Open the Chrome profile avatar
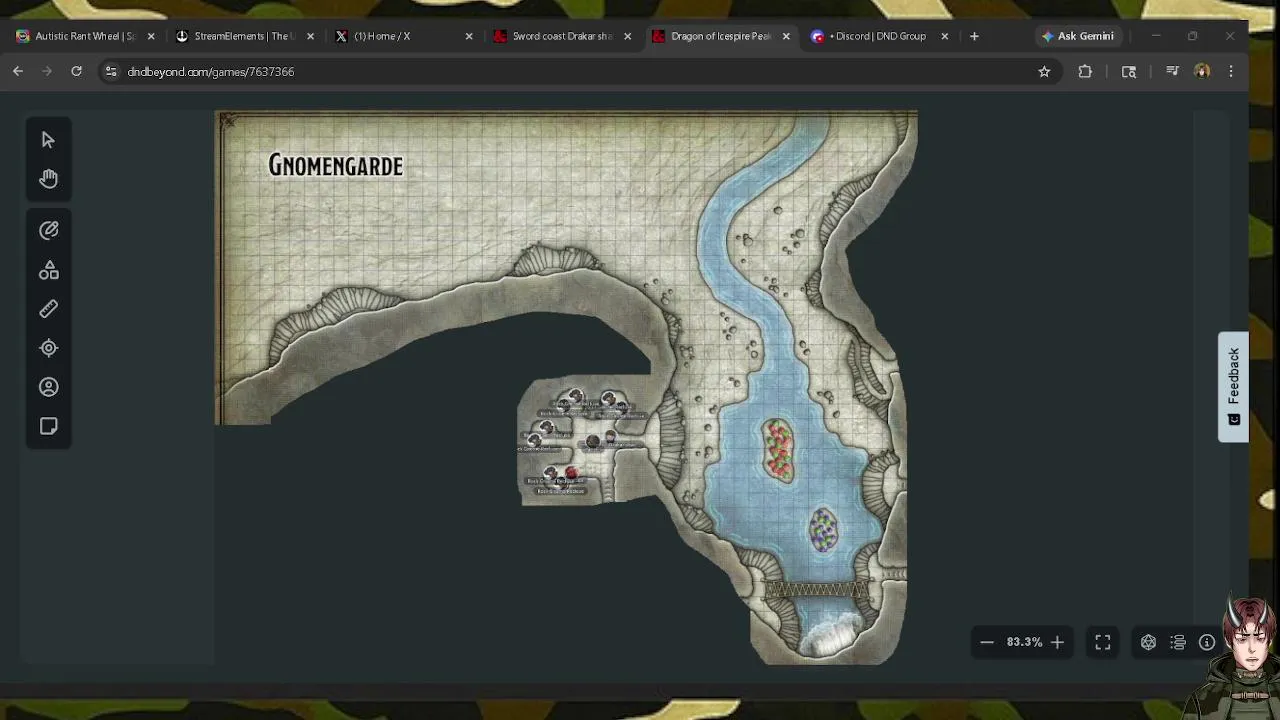 [x=1202, y=71]
